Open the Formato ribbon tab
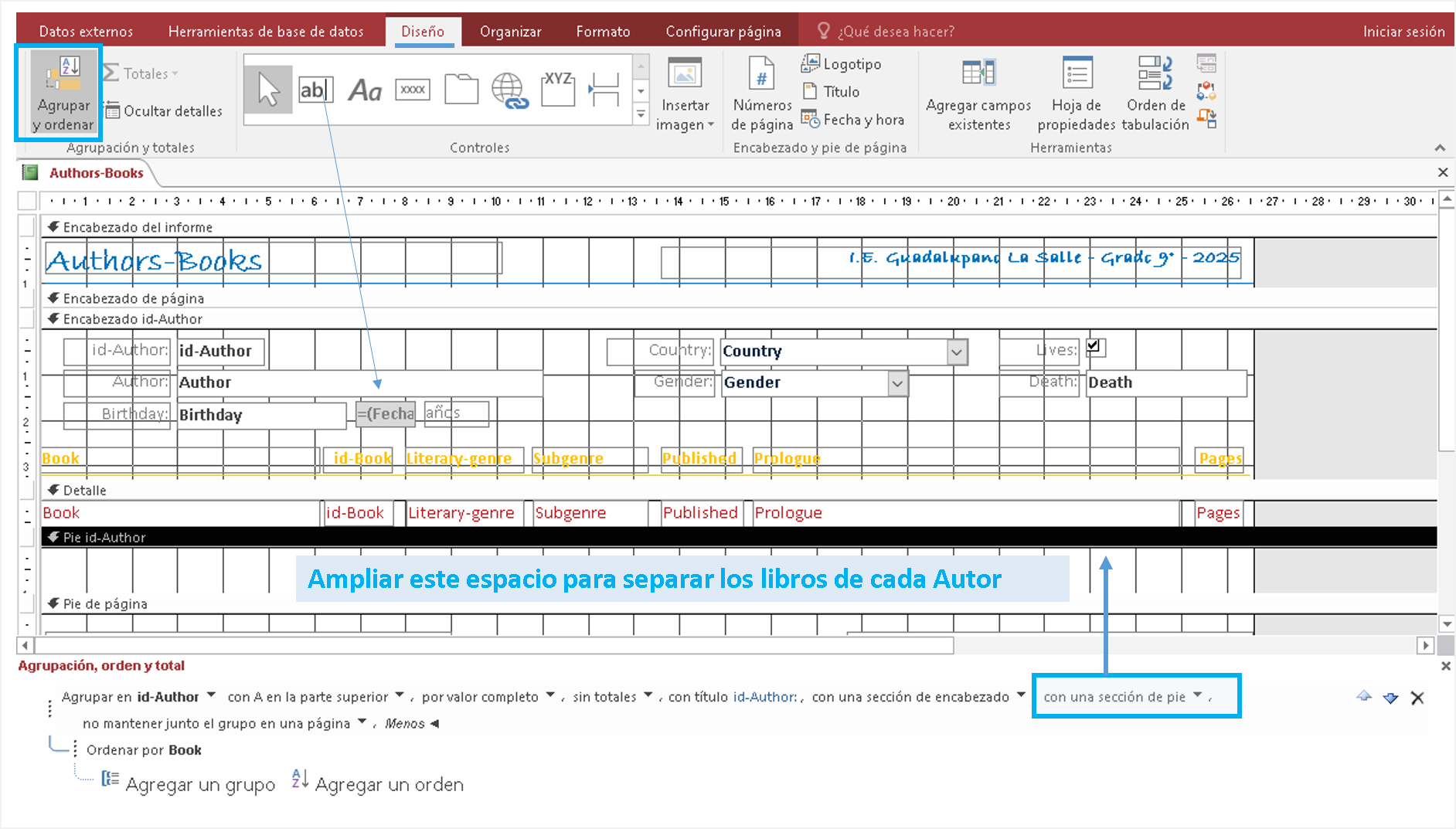The image size is (1456, 829). [x=603, y=32]
